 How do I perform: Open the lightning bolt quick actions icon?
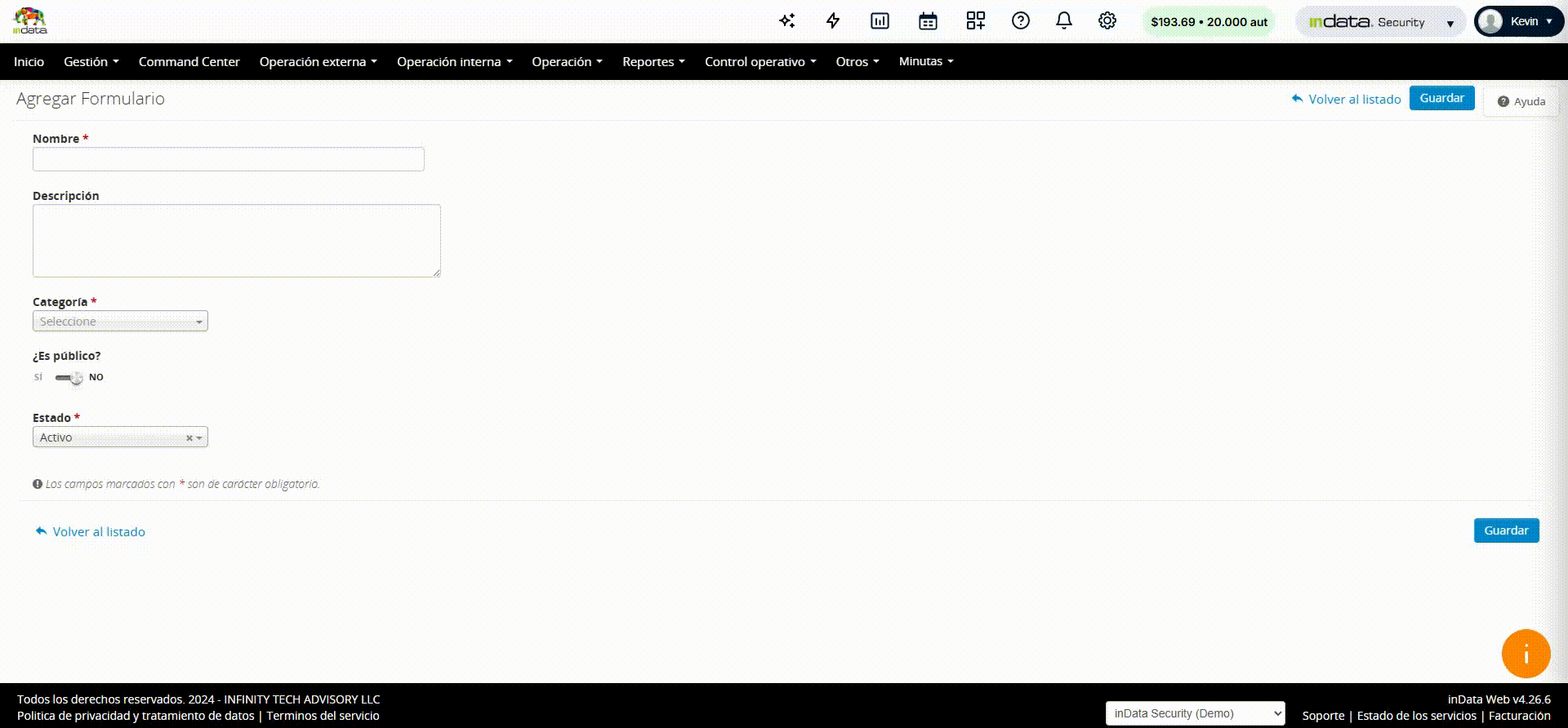pos(833,21)
